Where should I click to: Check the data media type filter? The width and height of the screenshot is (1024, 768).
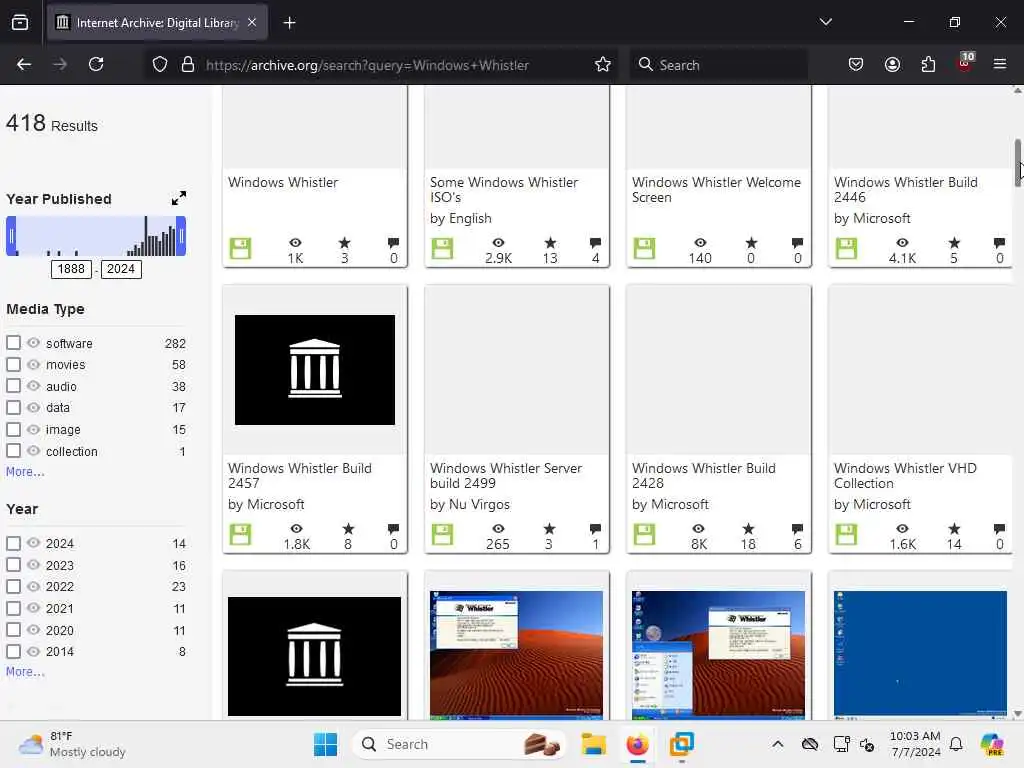13,408
